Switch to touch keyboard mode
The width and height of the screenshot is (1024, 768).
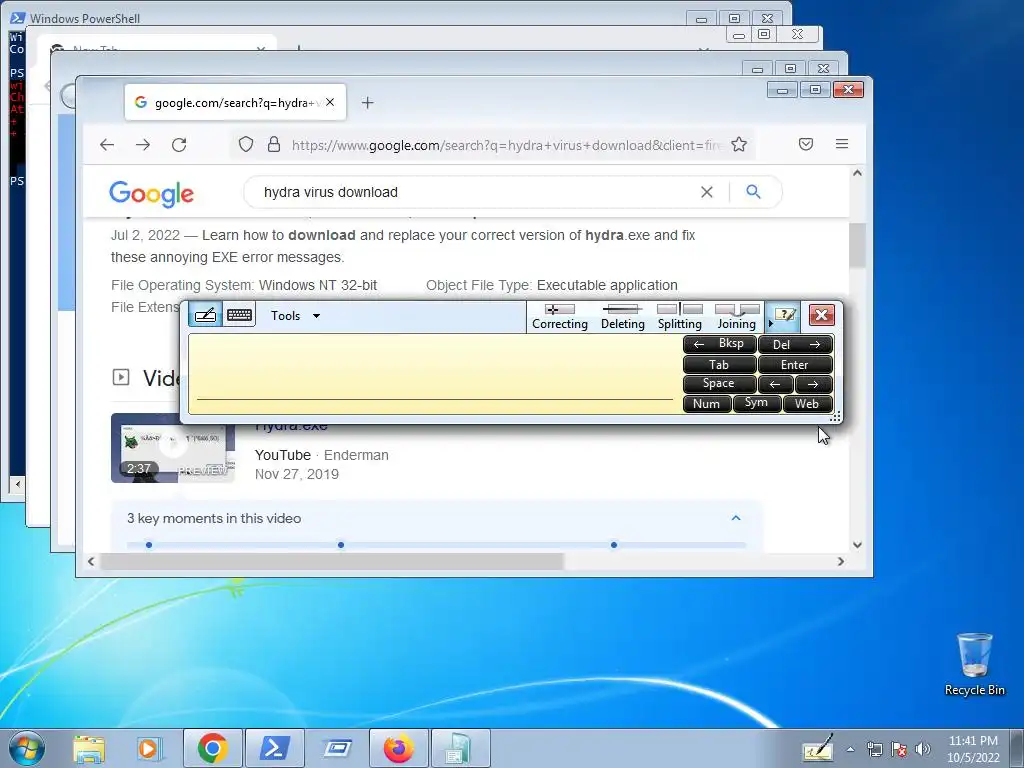point(240,315)
